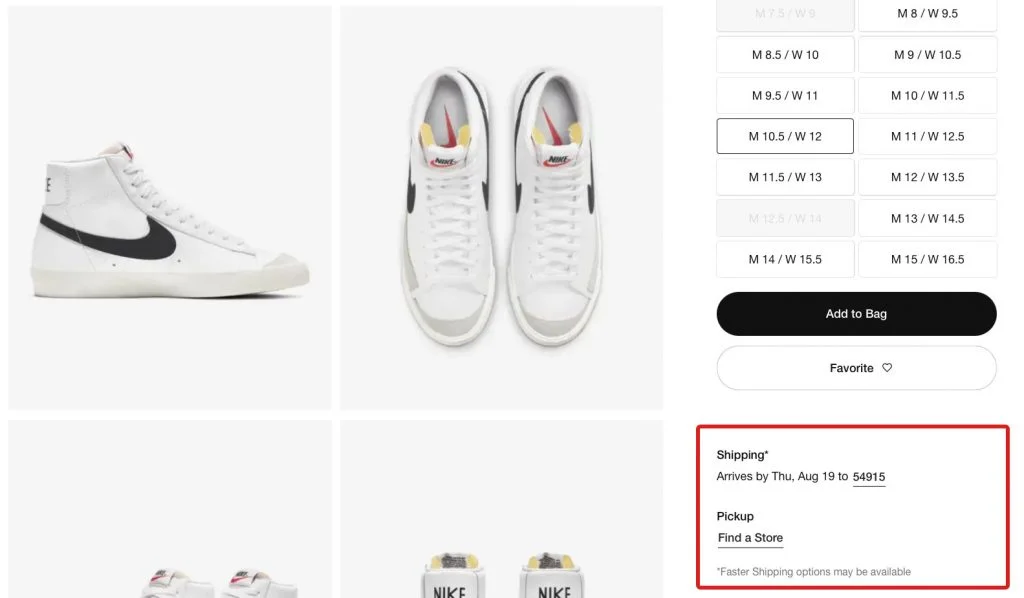Image resolution: width=1024 pixels, height=598 pixels.
Task: Open the heel-view Nike shoe image
Action: 501,510
